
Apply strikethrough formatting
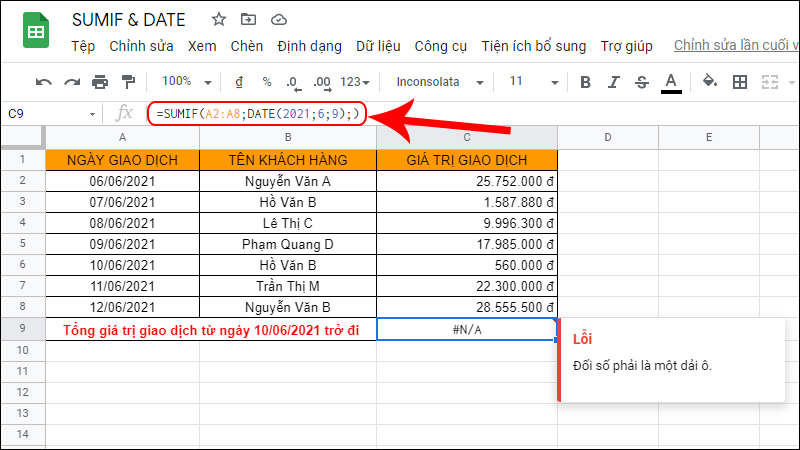(x=642, y=82)
